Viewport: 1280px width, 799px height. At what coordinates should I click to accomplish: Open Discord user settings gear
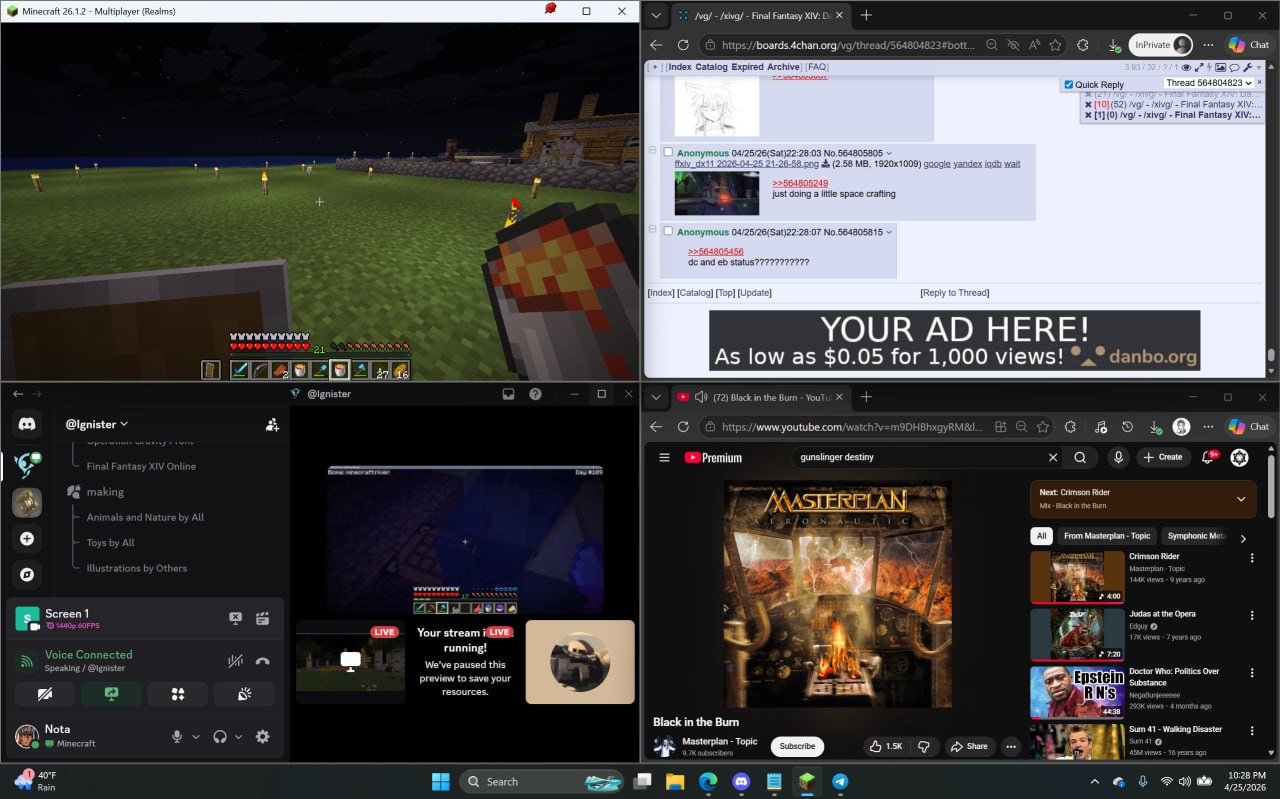pos(262,737)
